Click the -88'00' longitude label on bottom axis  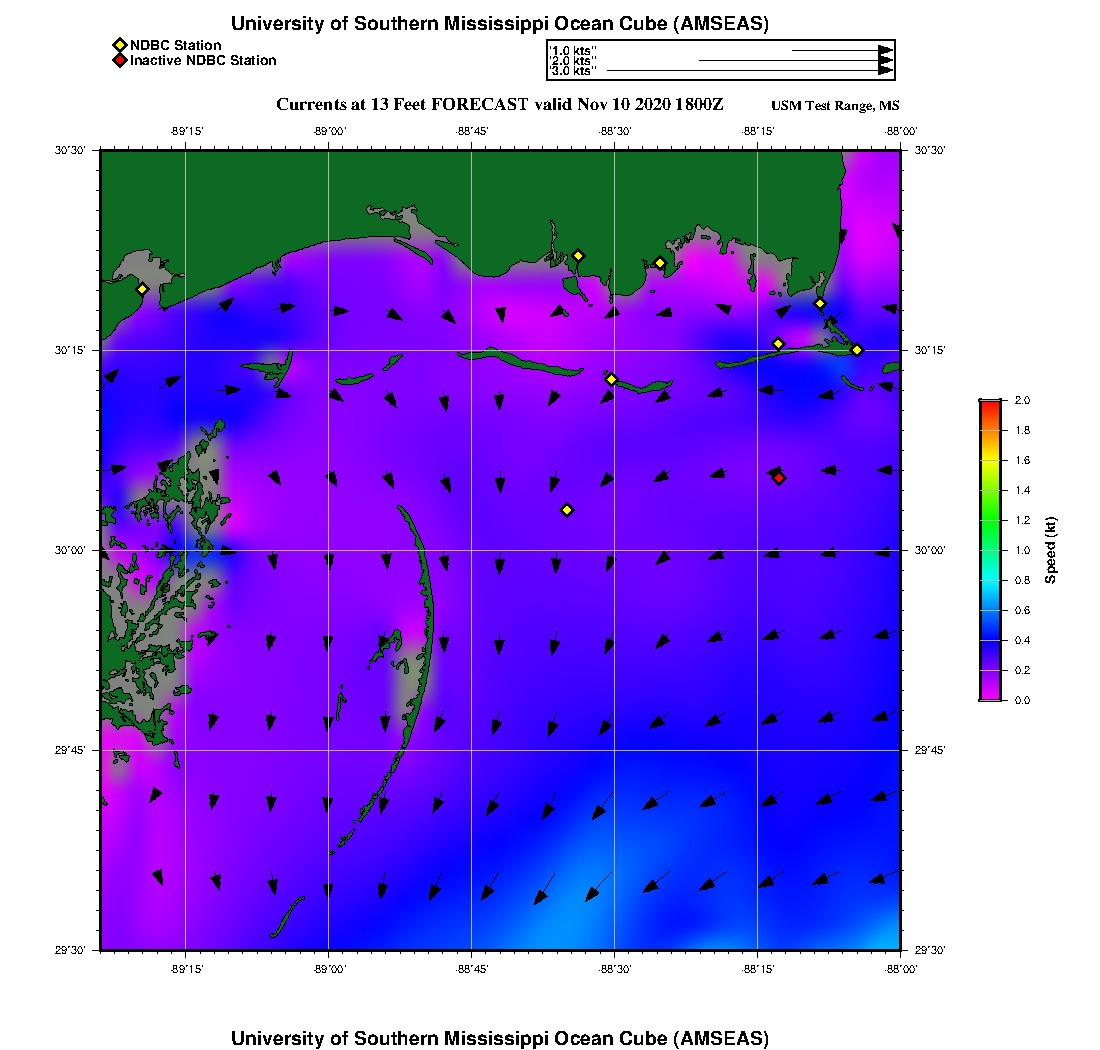click(x=901, y=969)
